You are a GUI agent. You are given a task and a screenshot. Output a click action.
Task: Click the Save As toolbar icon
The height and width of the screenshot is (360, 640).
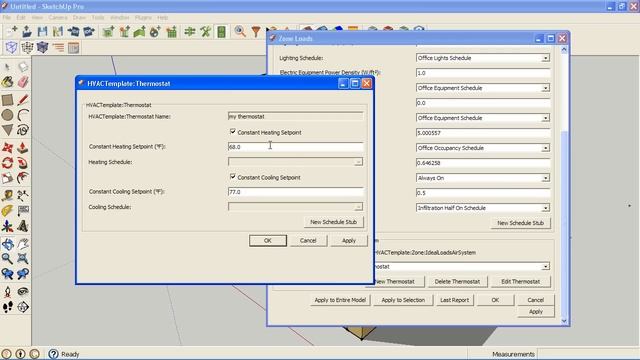pyautogui.click(x=58, y=31)
